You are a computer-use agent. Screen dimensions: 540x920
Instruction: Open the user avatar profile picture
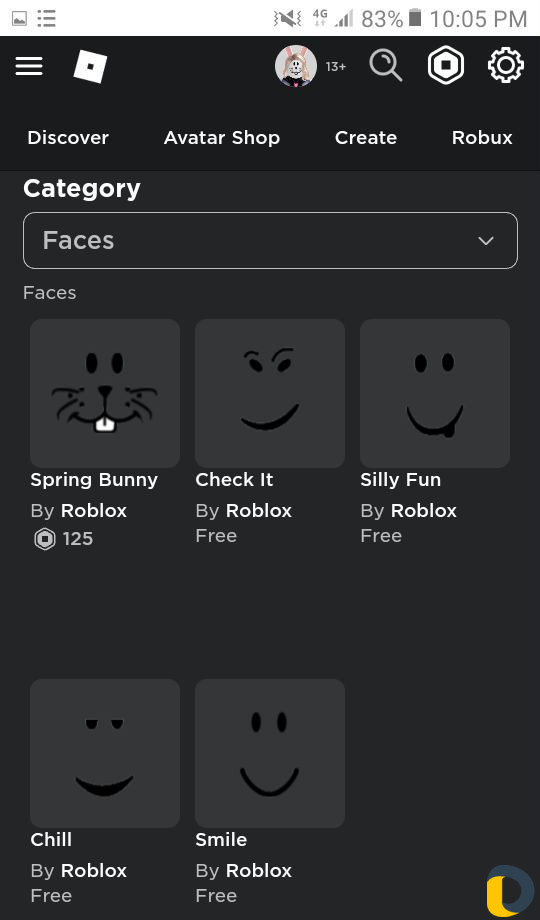point(296,66)
